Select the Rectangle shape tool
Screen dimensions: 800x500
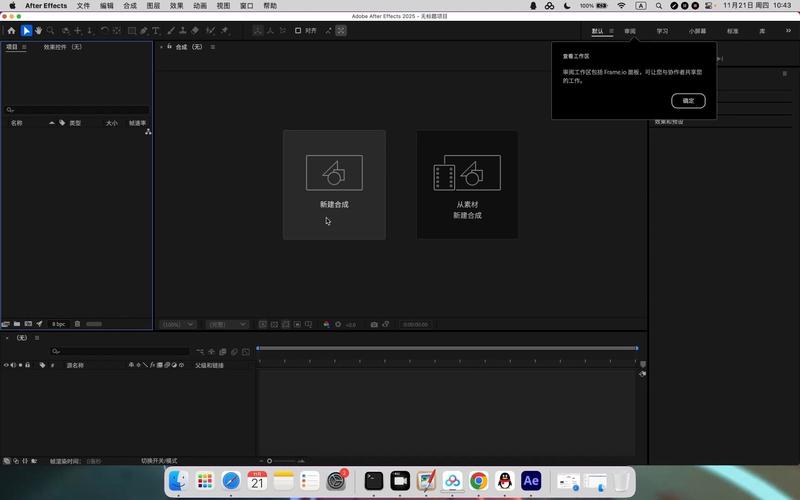click(x=132, y=31)
